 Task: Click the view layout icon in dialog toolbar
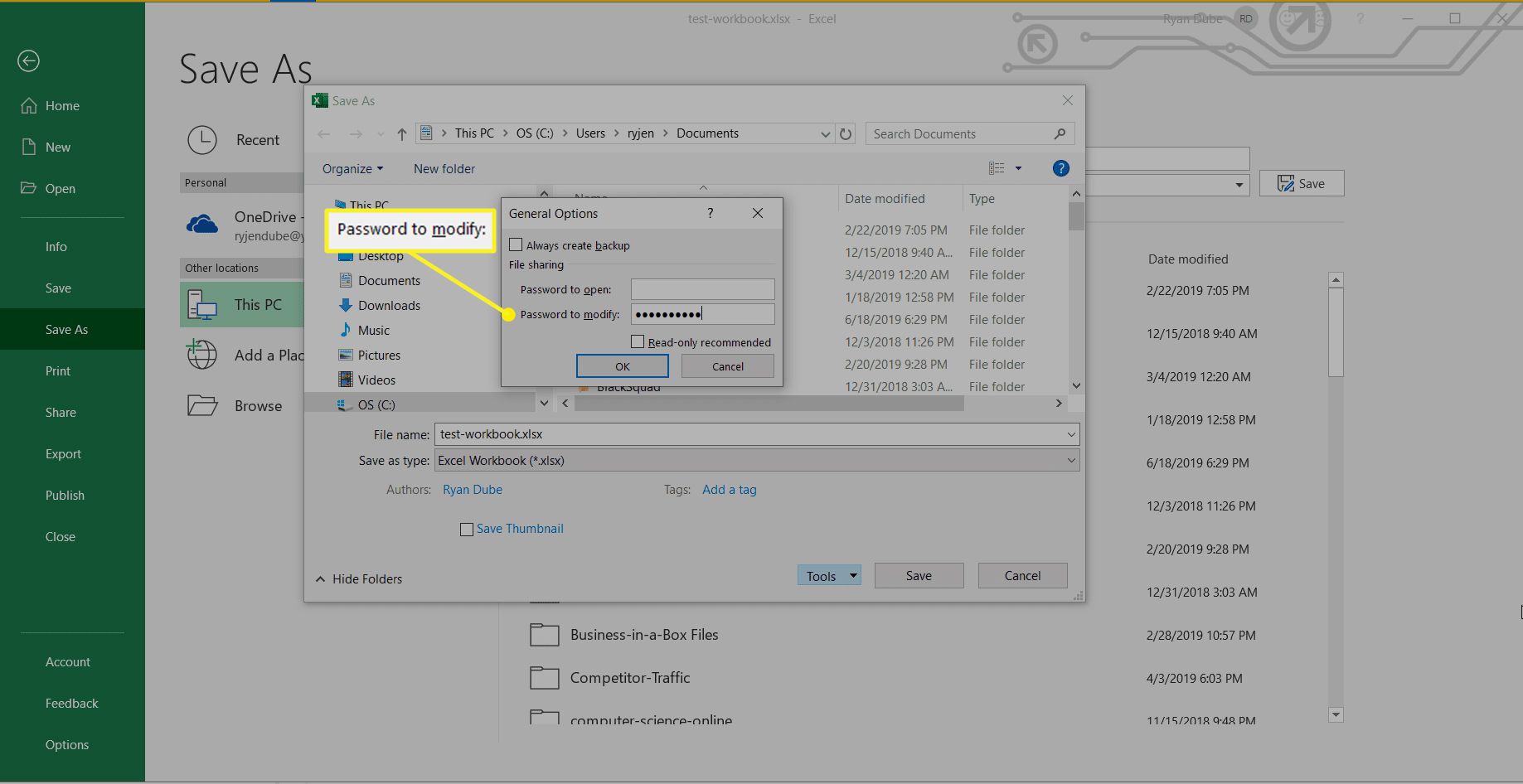[x=997, y=168]
